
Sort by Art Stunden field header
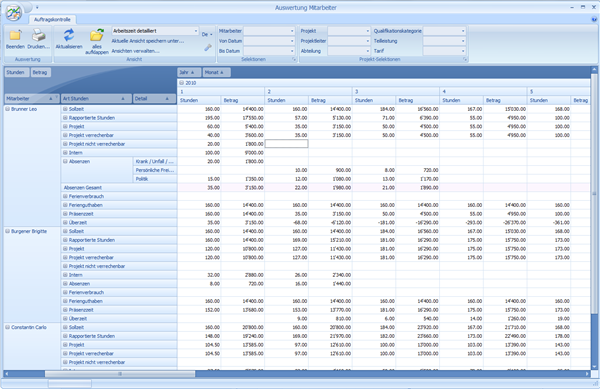coord(96,99)
